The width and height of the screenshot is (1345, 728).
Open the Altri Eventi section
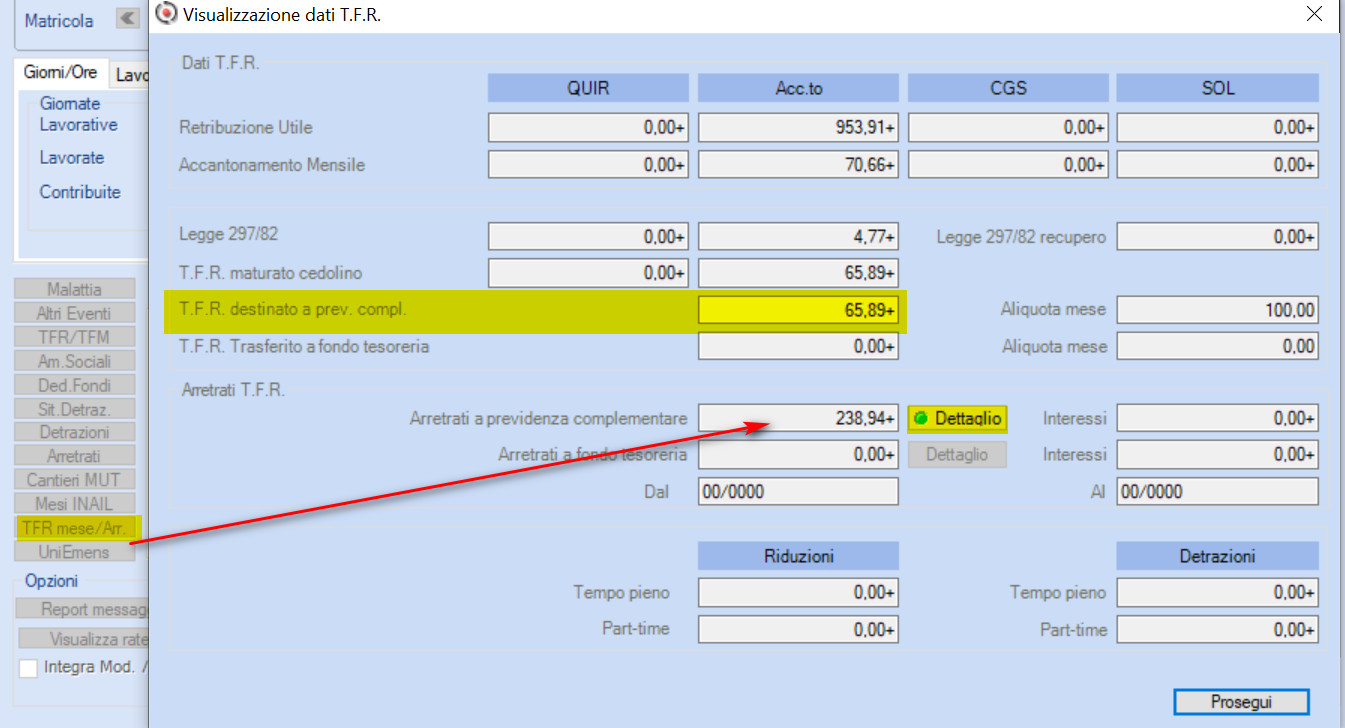tap(75, 313)
